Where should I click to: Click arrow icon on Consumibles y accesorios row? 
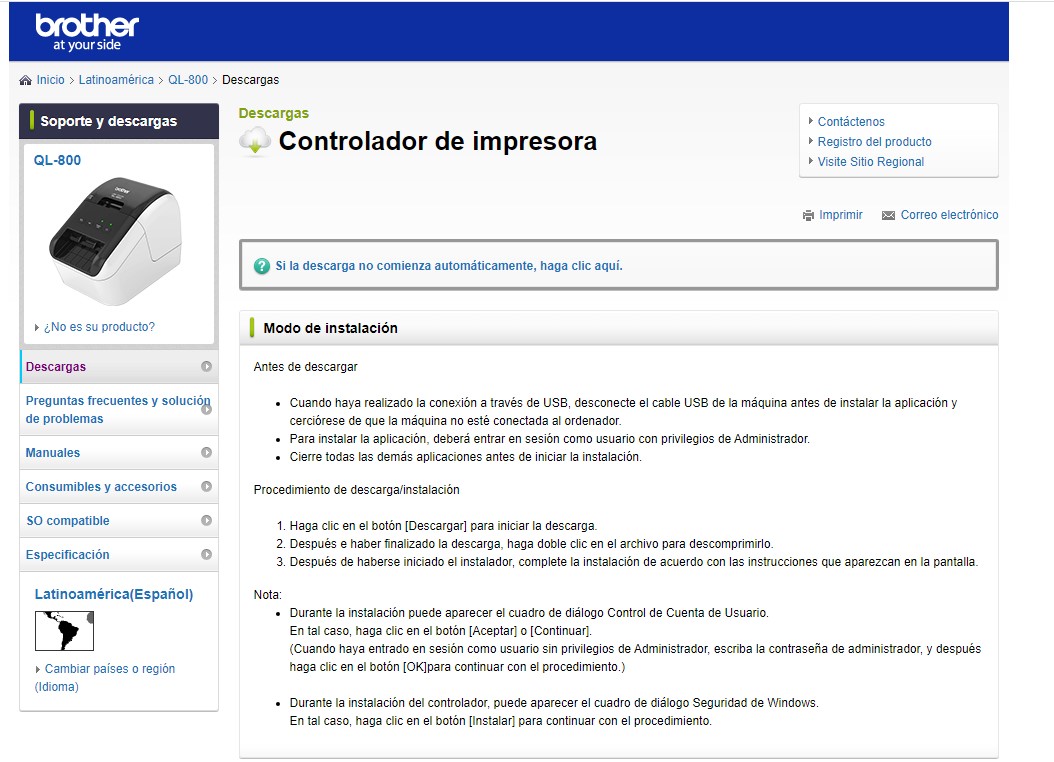[x=206, y=486]
